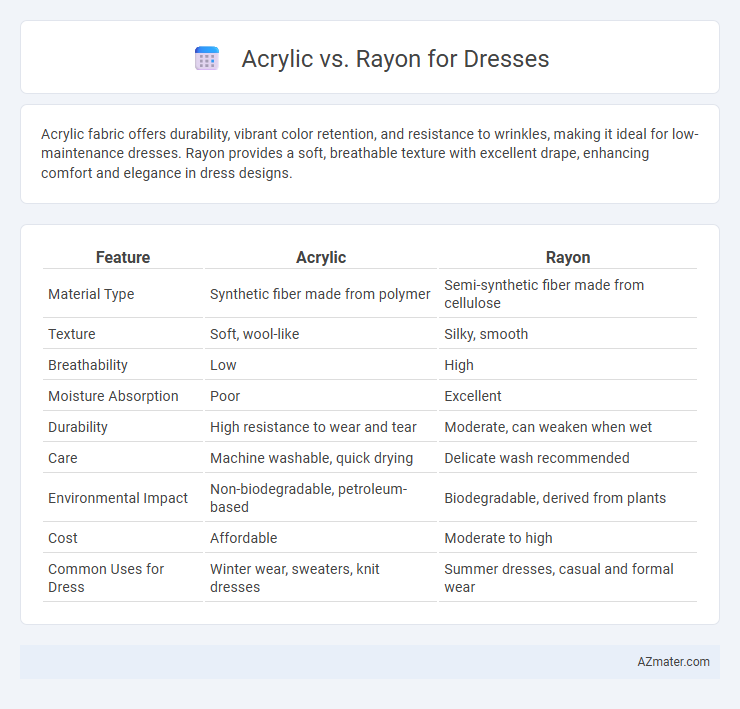Click the 'Texture' row label
This screenshot has height=709, width=740.
click(72, 334)
